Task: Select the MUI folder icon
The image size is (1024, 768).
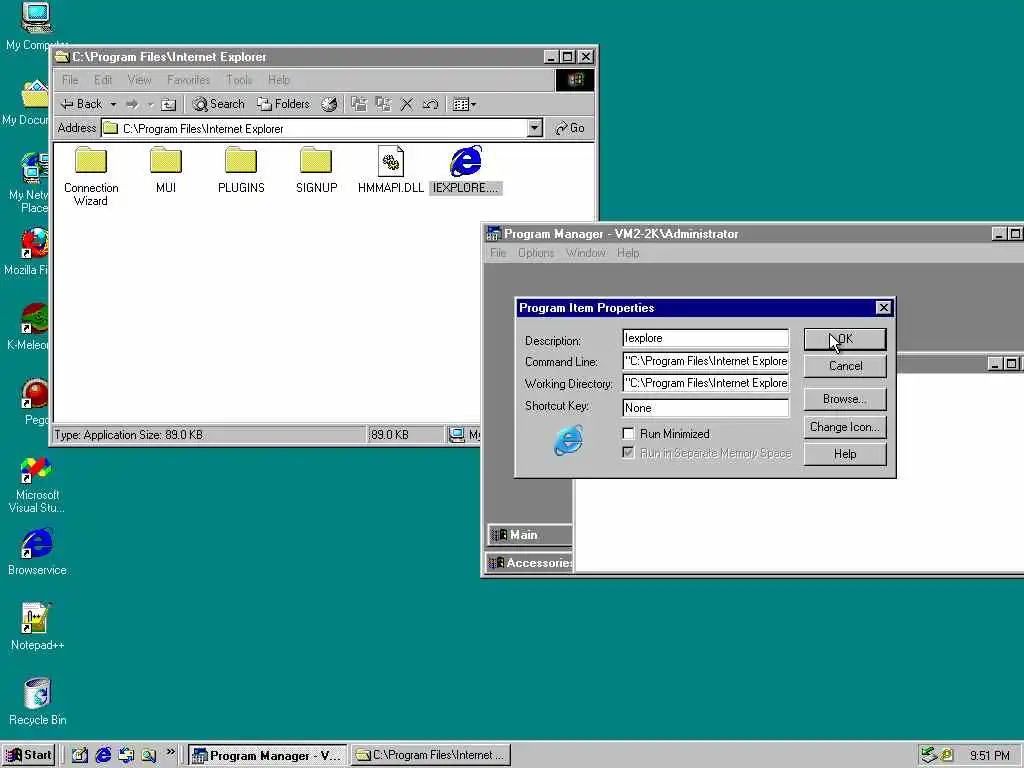Action: point(166,161)
